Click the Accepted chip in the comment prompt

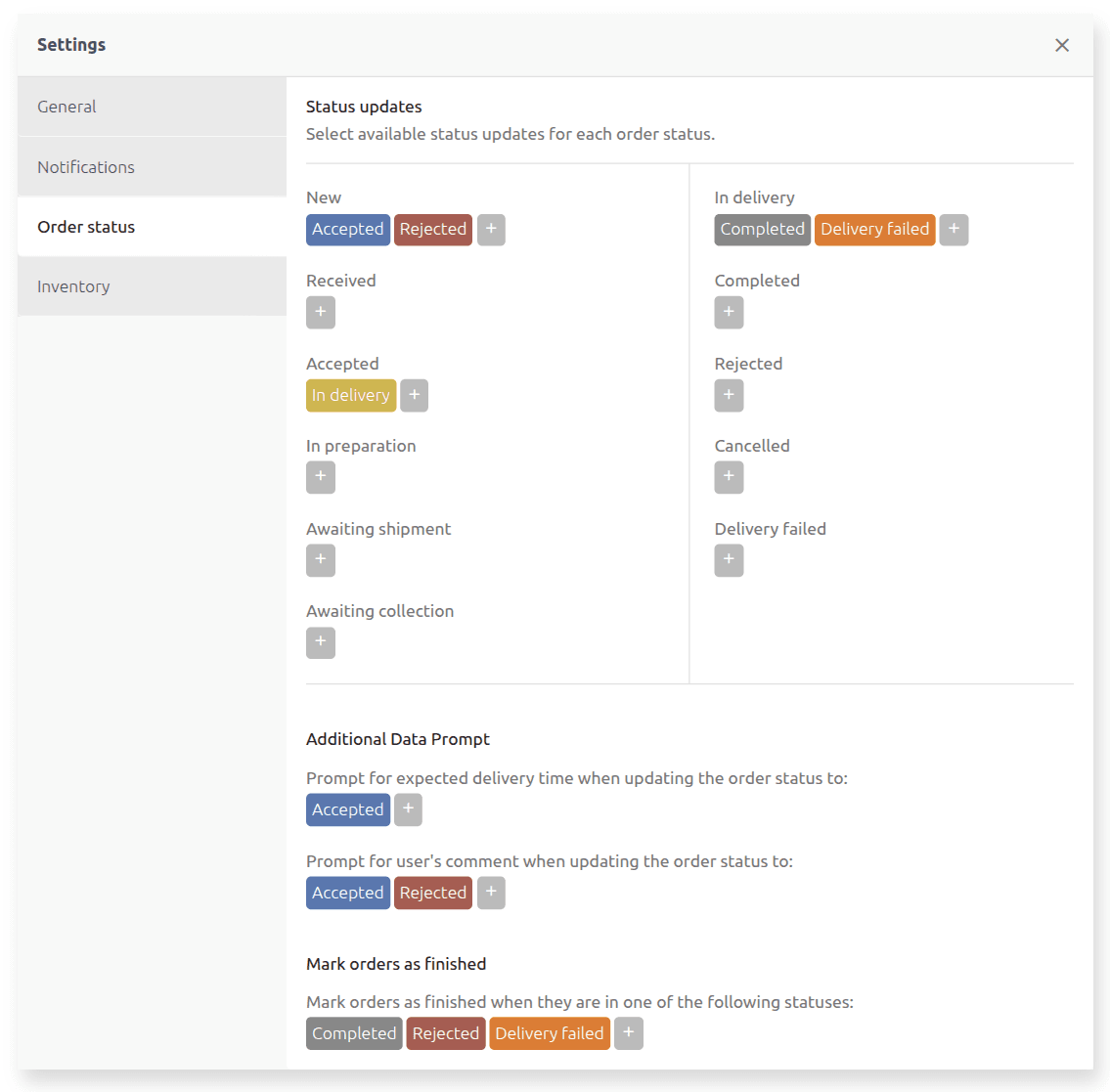tap(347, 893)
